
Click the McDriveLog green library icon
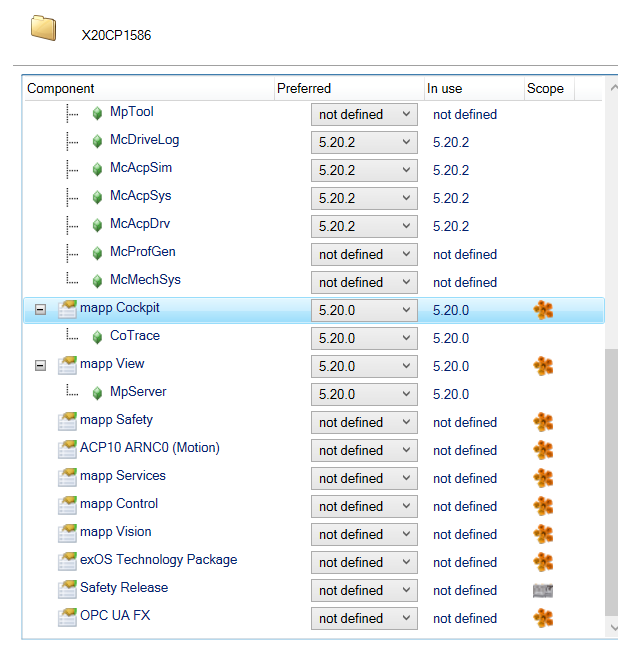(97, 141)
